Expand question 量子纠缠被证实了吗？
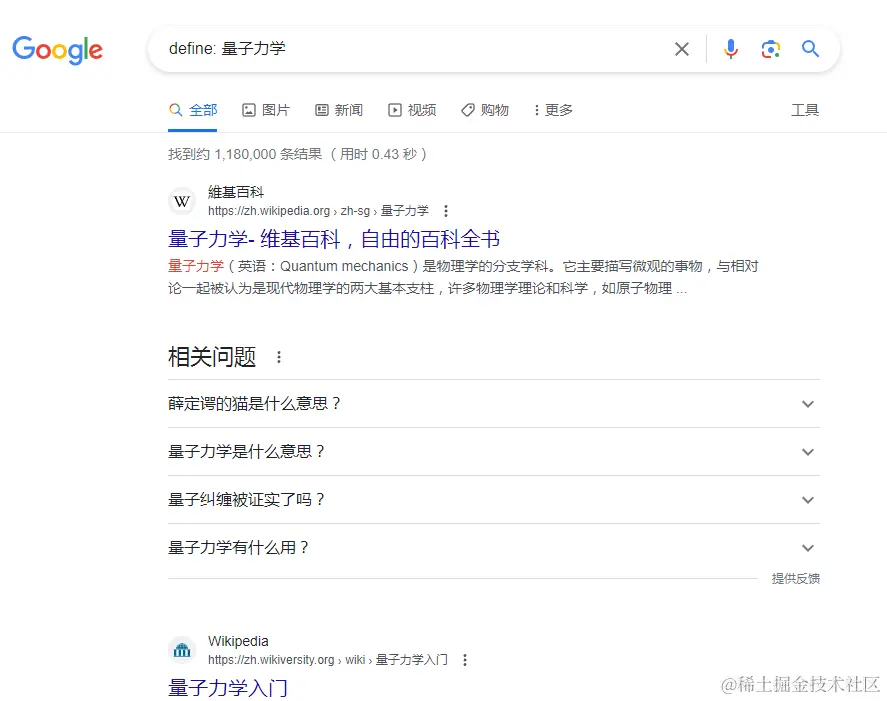 click(493, 500)
